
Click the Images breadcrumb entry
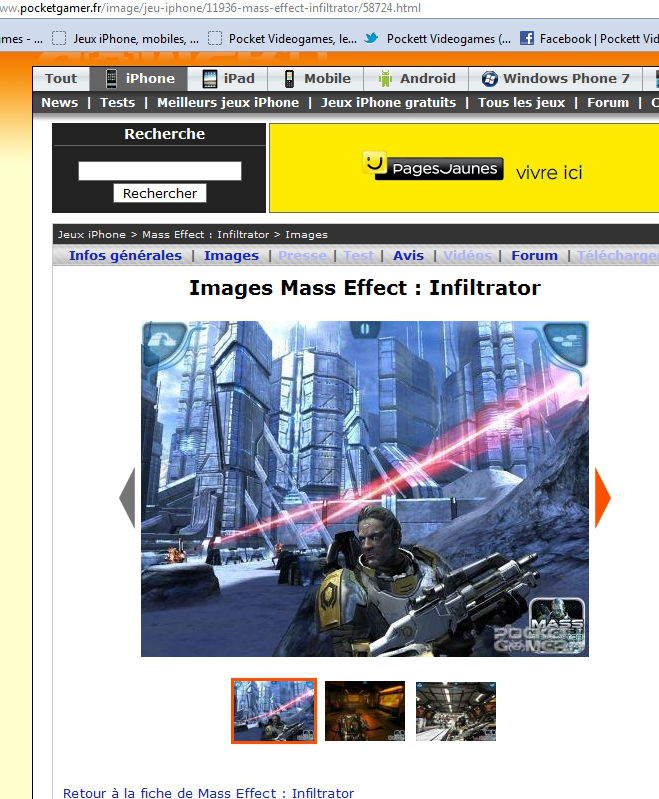click(x=306, y=234)
